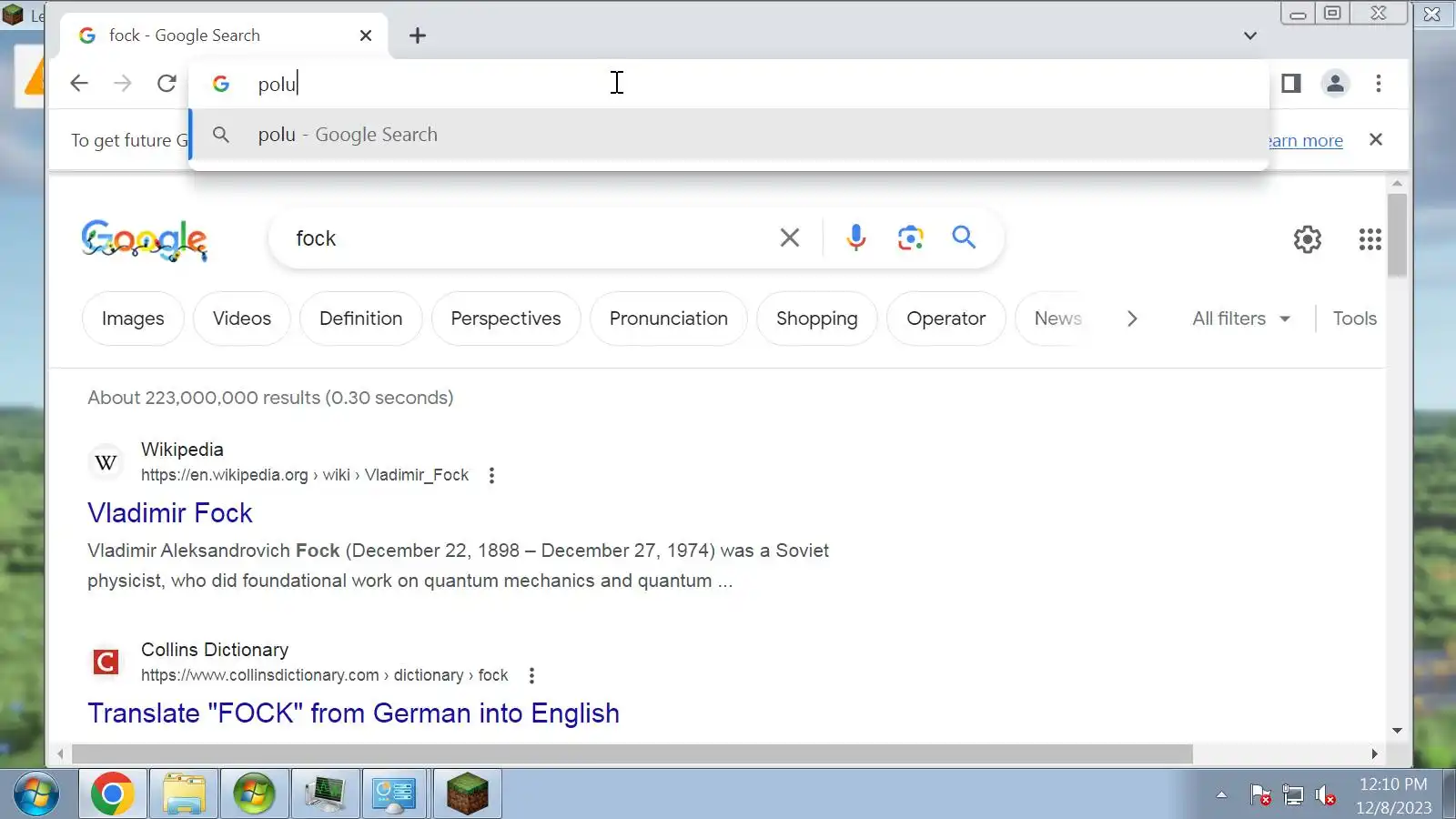This screenshot has width=1456, height=819.
Task: Open the taskbar clock showing 12:10 PM
Action: click(x=1393, y=795)
